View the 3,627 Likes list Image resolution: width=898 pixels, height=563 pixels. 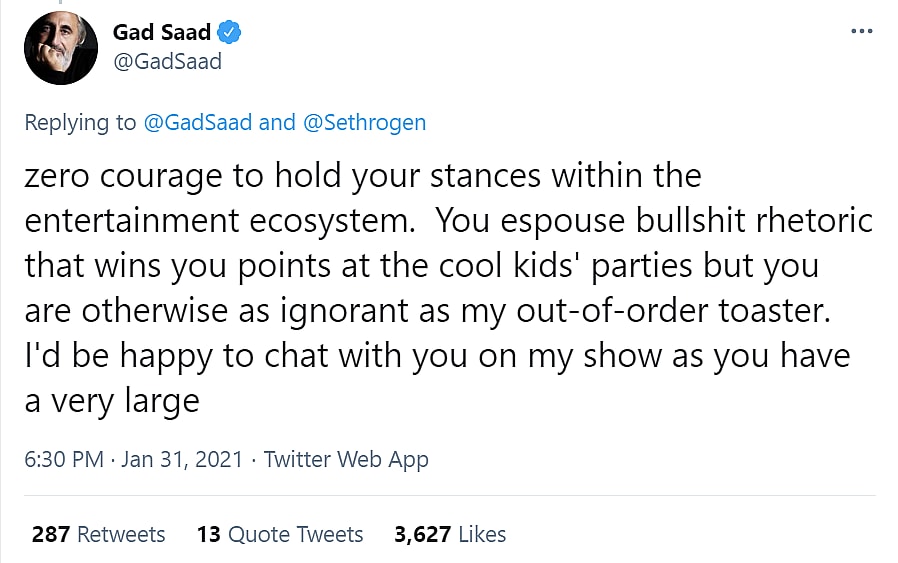[x=450, y=534]
